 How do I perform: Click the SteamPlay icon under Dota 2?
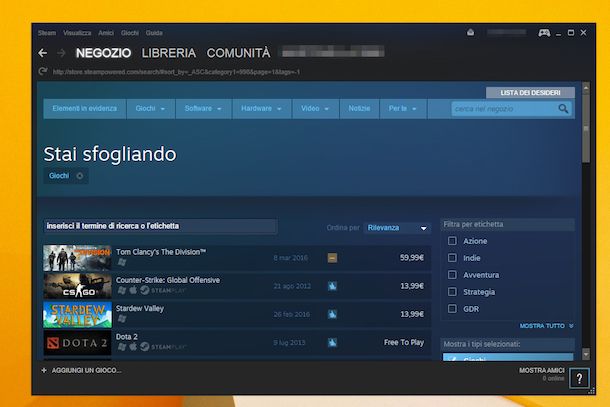coord(145,346)
